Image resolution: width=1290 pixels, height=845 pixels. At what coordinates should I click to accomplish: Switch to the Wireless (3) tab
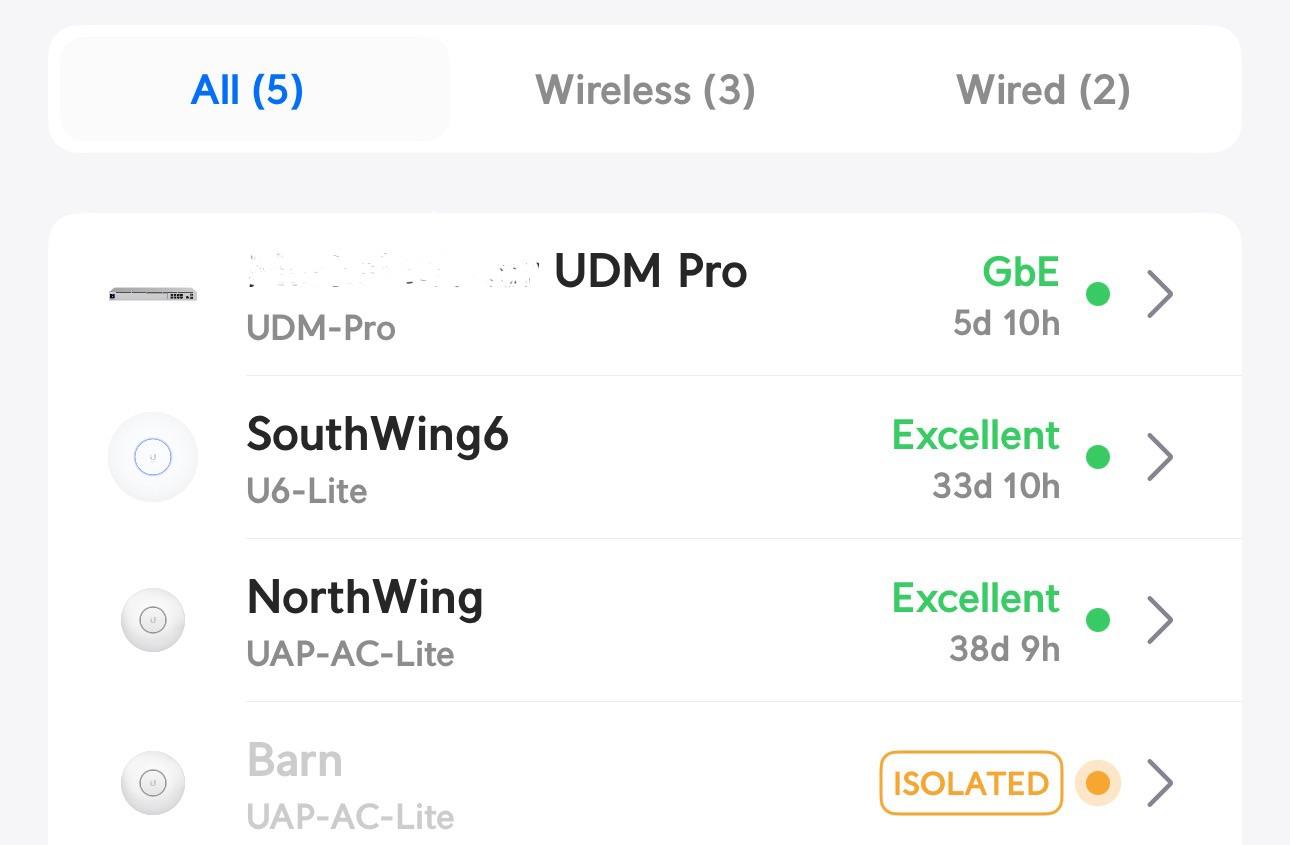(645, 89)
